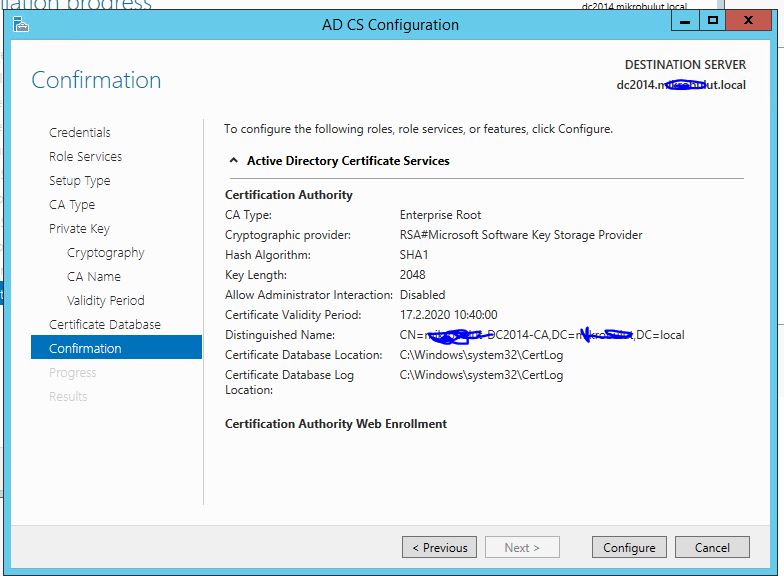Minimize the AD CS Configuration window

pos(684,21)
